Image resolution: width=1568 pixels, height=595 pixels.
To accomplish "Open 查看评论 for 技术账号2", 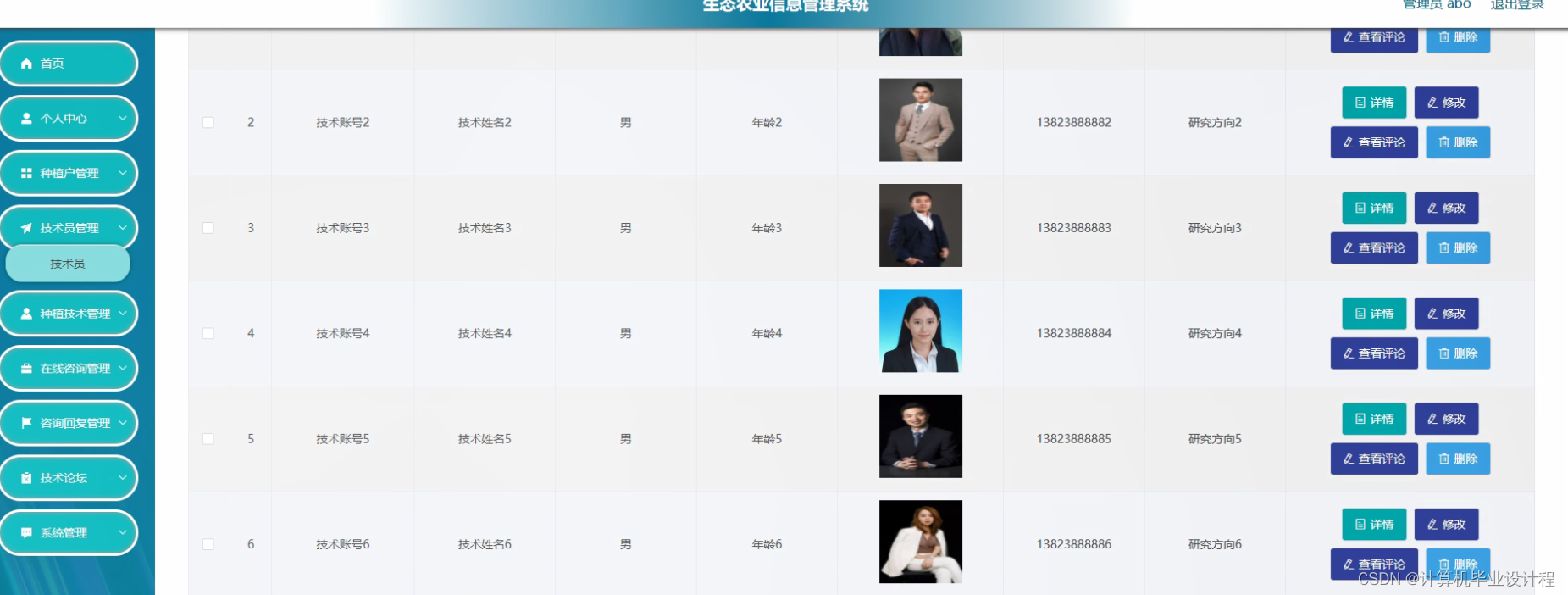I will pos(1374,142).
